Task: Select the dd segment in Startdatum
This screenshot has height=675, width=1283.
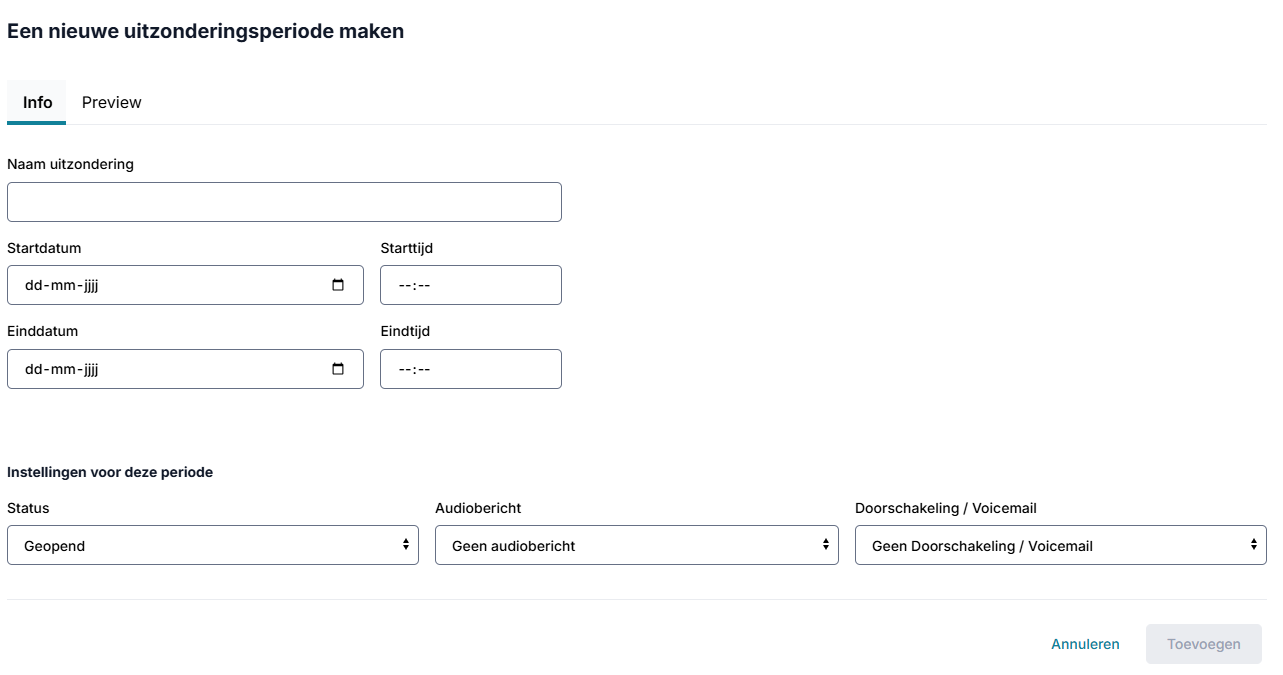Action: [x=33, y=285]
